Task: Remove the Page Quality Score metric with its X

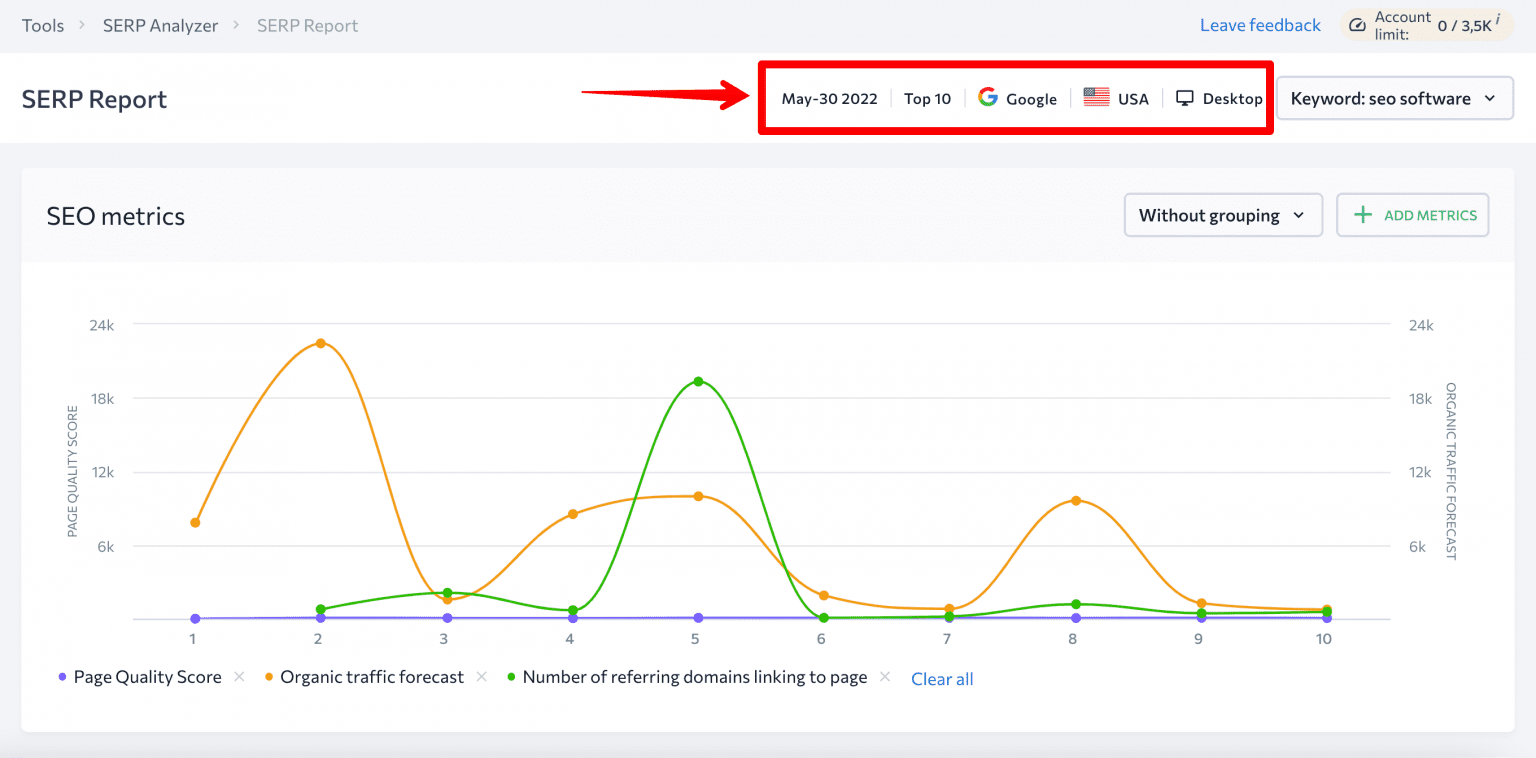Action: tap(239, 677)
